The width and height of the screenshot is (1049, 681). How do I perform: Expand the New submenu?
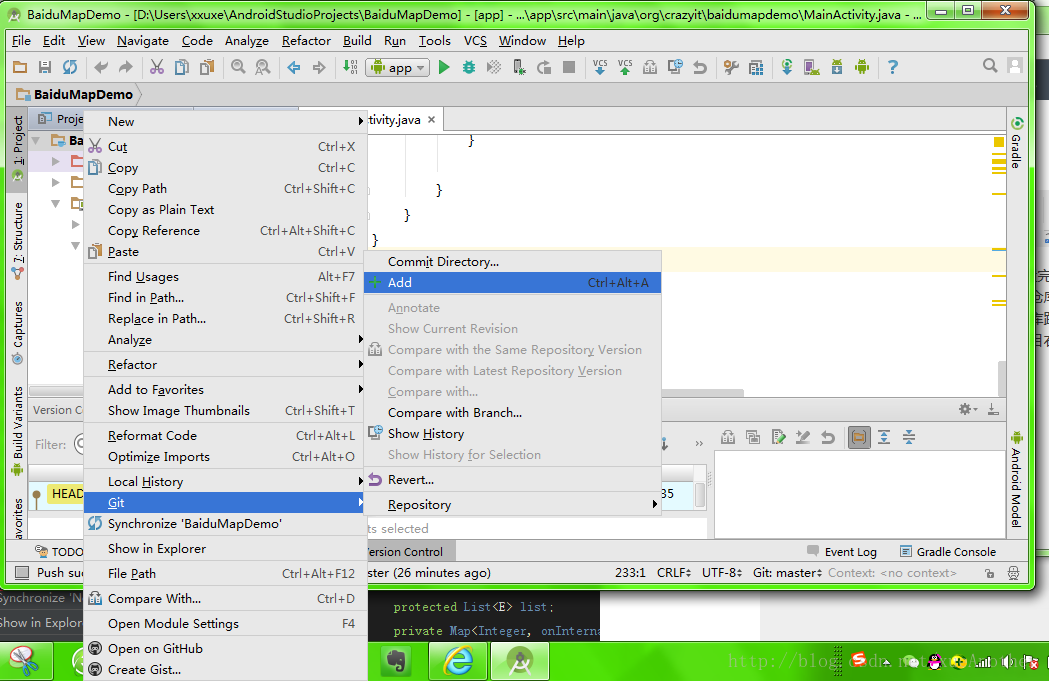226,122
